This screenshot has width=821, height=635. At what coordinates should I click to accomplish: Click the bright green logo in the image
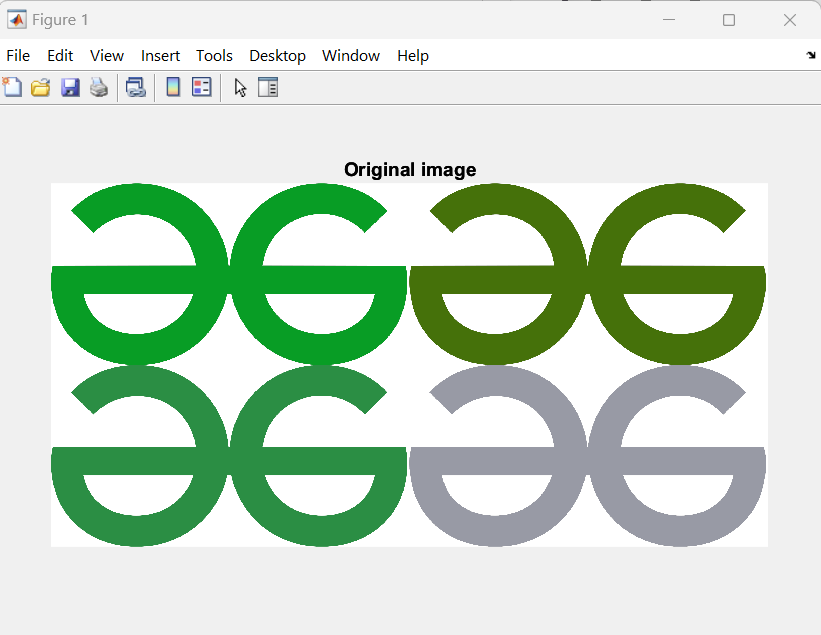click(229, 274)
